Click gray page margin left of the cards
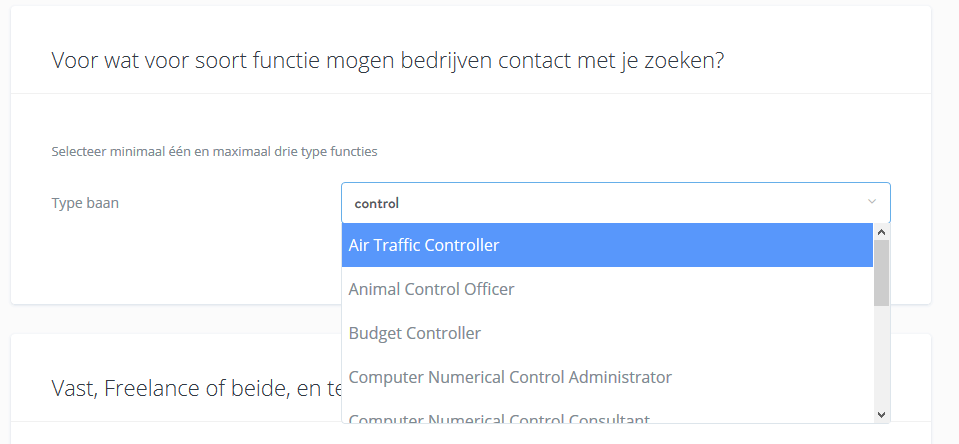 point(5,200)
